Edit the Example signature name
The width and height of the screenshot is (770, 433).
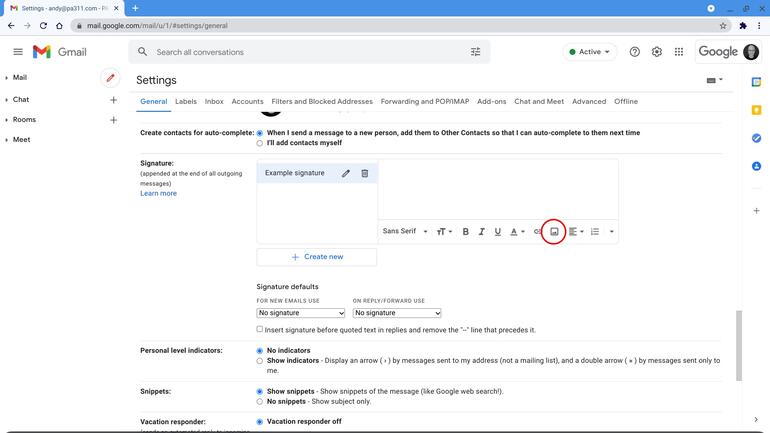(346, 173)
